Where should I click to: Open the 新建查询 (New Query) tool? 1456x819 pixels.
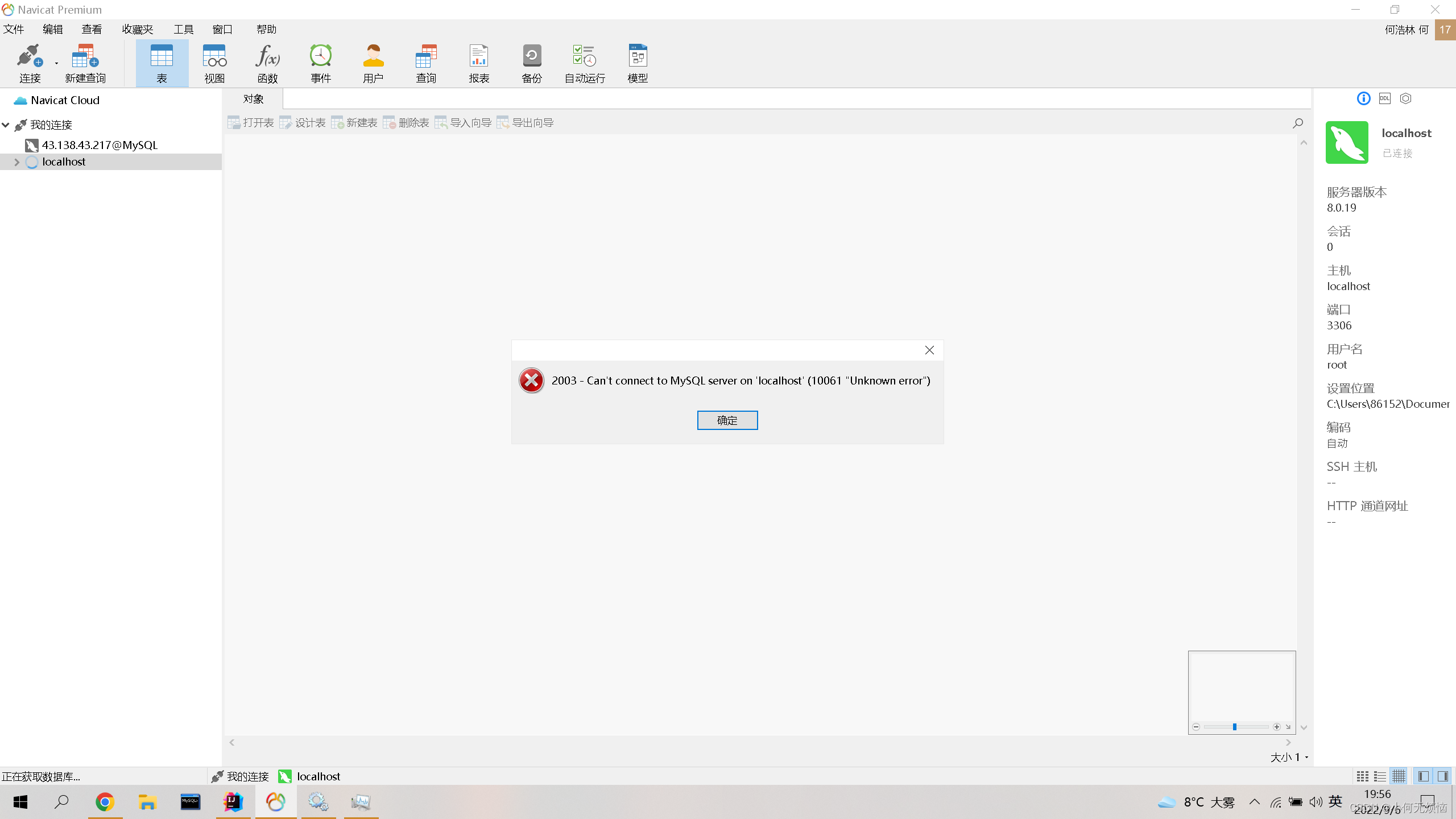point(85,61)
